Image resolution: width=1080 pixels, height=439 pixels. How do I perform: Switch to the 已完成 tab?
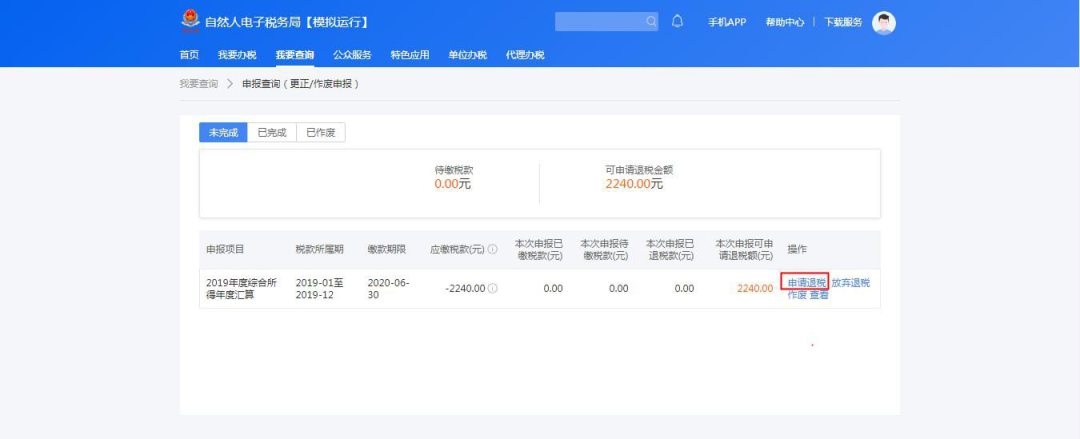click(271, 133)
